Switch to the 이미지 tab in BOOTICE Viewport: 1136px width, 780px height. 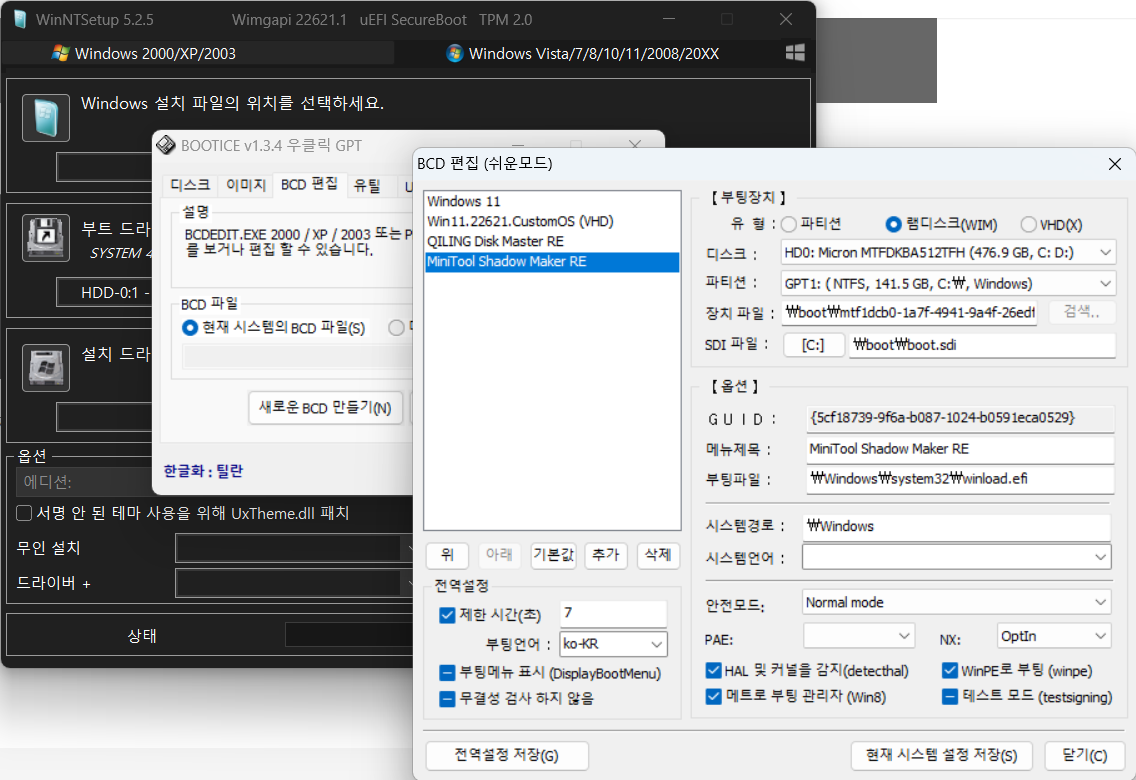[x=246, y=185]
